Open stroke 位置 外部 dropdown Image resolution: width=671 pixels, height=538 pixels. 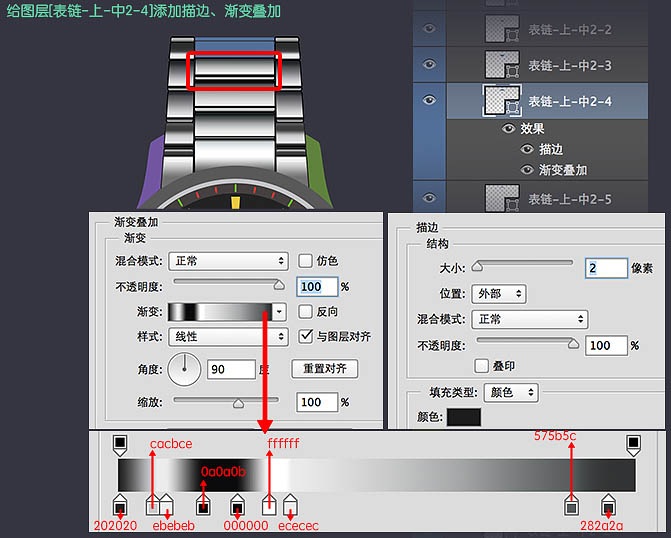[x=499, y=294]
